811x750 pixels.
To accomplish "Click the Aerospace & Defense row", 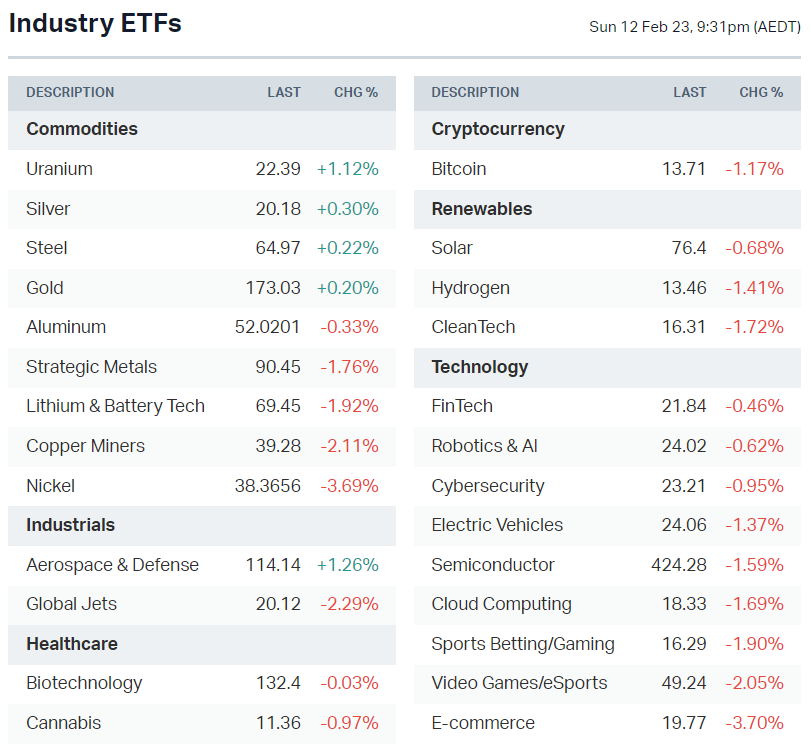I will point(112,565).
